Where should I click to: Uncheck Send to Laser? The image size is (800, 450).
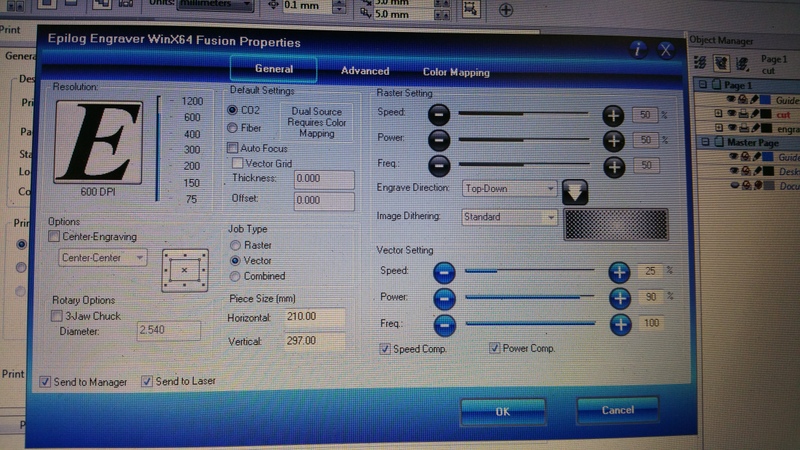(146, 381)
